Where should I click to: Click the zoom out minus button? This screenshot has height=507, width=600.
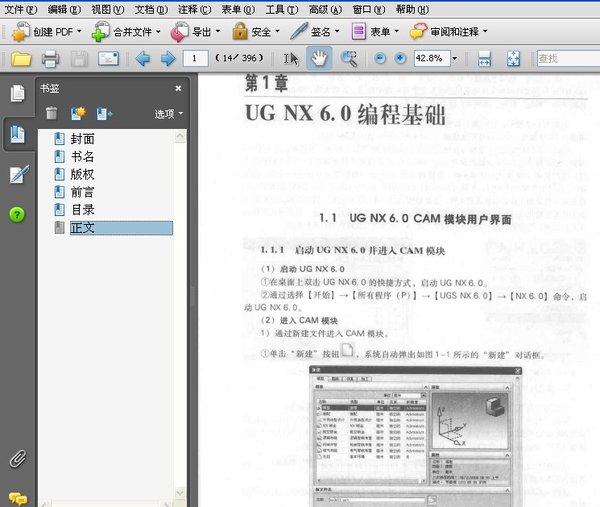tap(380, 59)
